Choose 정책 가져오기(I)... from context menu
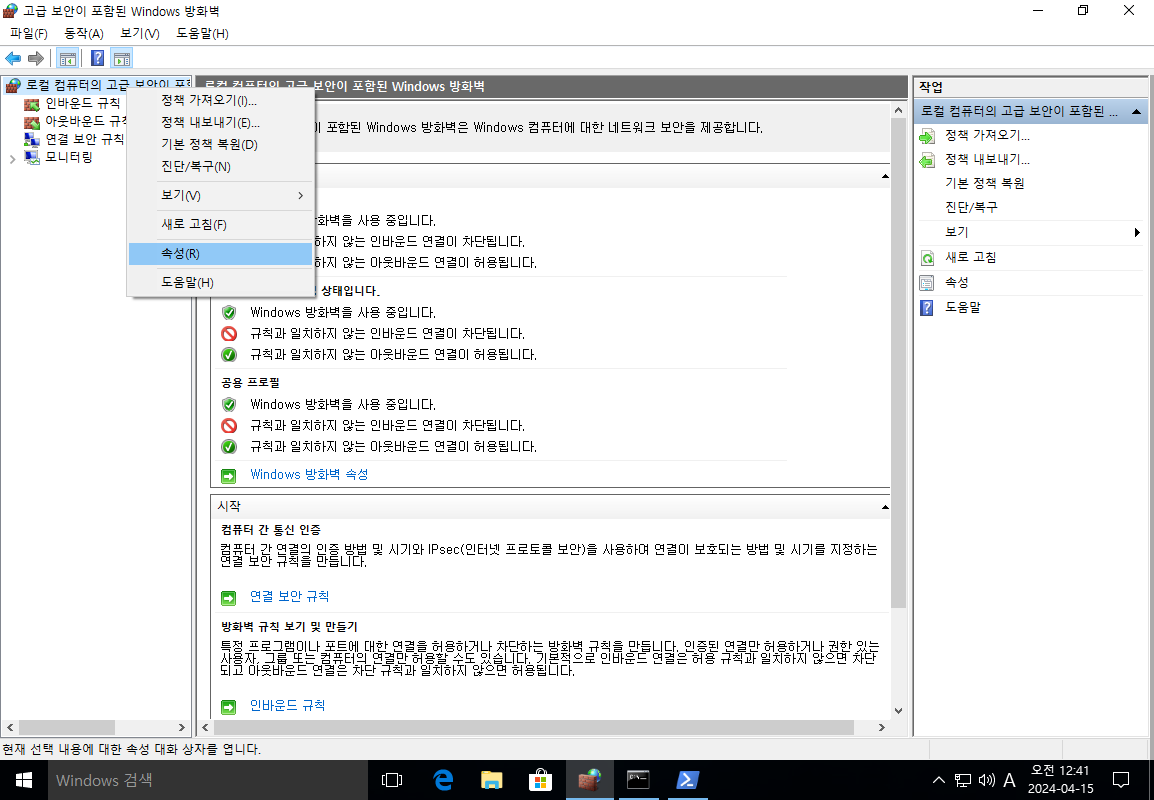The height and width of the screenshot is (800, 1154). pyautogui.click(x=221, y=100)
